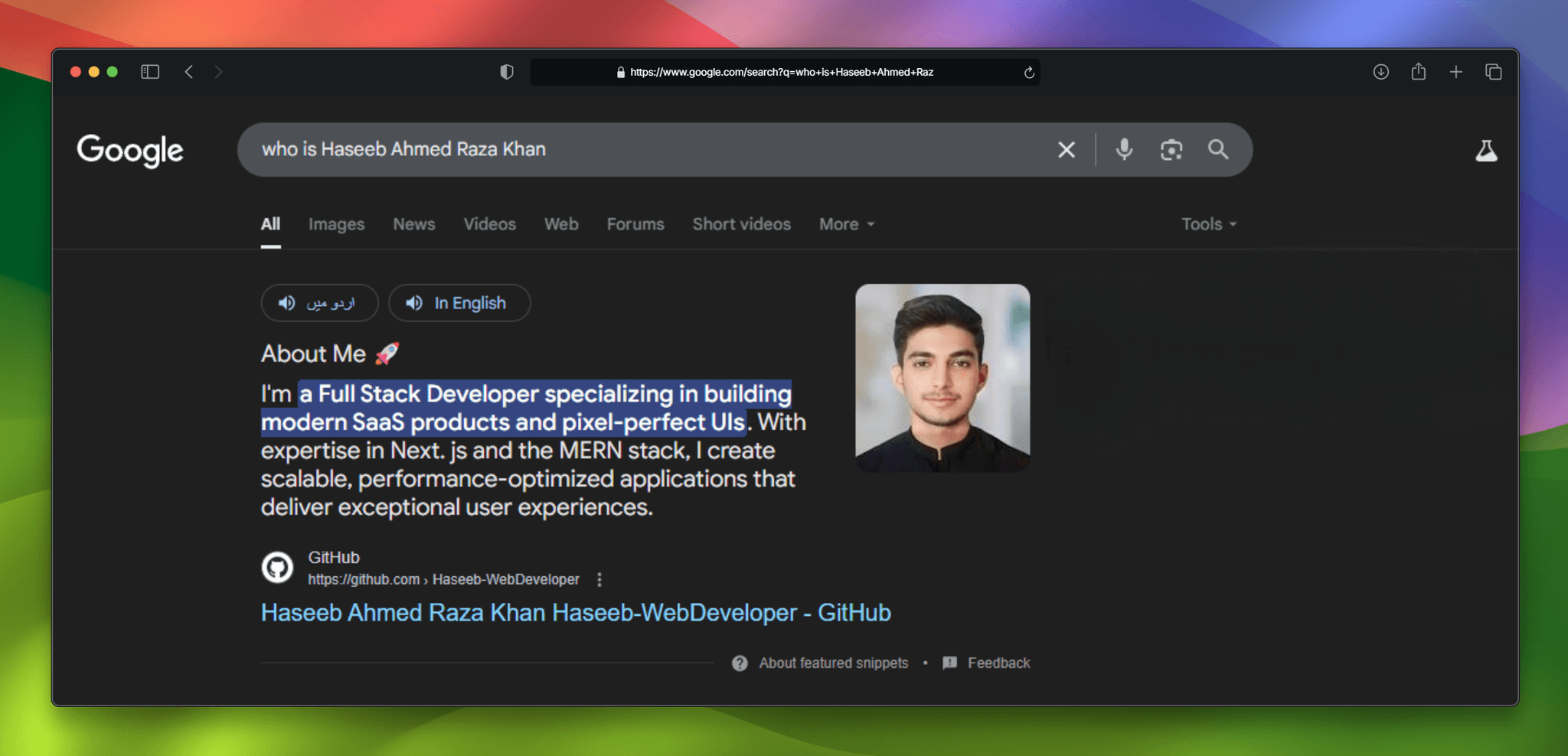Reload the page in Safari
Viewport: 1568px width, 756px height.
(1029, 72)
